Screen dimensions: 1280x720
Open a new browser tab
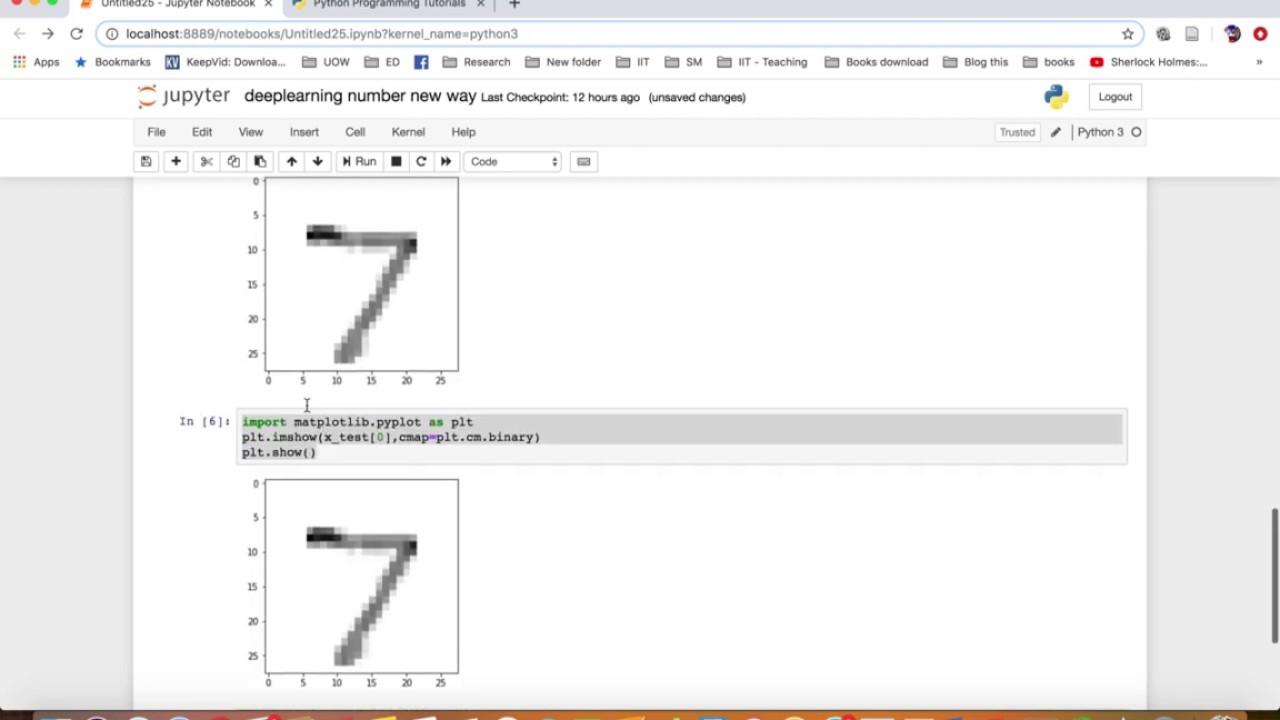coord(514,5)
